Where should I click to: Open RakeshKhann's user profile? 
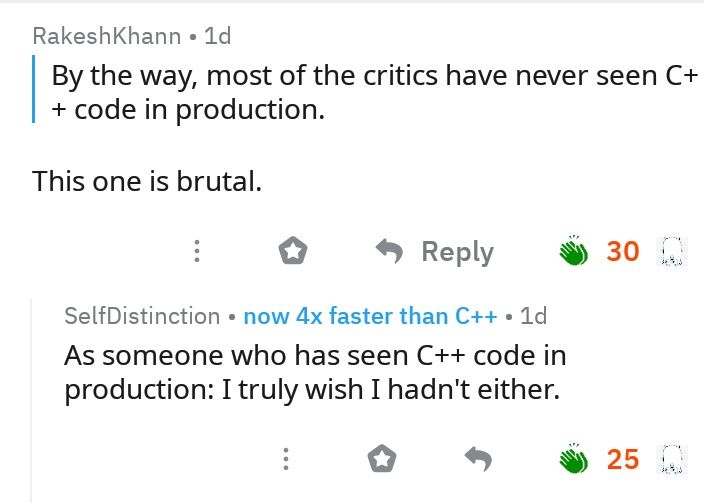(x=107, y=36)
